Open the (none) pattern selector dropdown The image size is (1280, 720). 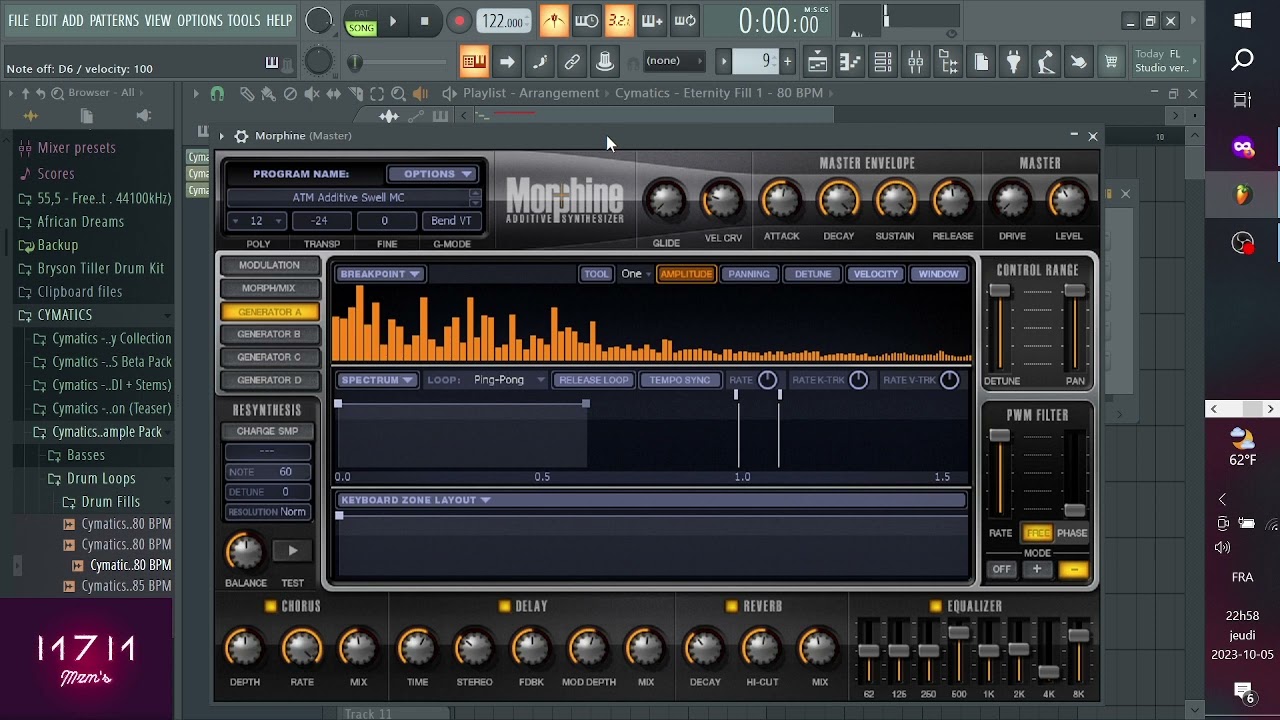676,61
